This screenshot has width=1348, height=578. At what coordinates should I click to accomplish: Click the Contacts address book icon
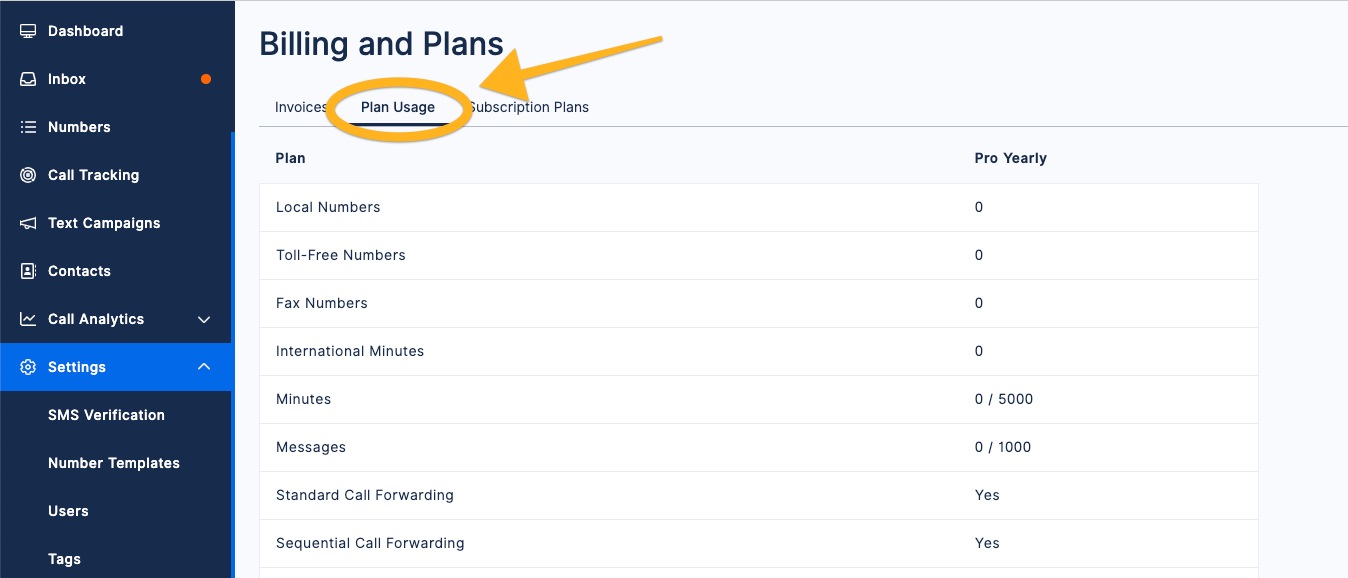[28, 271]
